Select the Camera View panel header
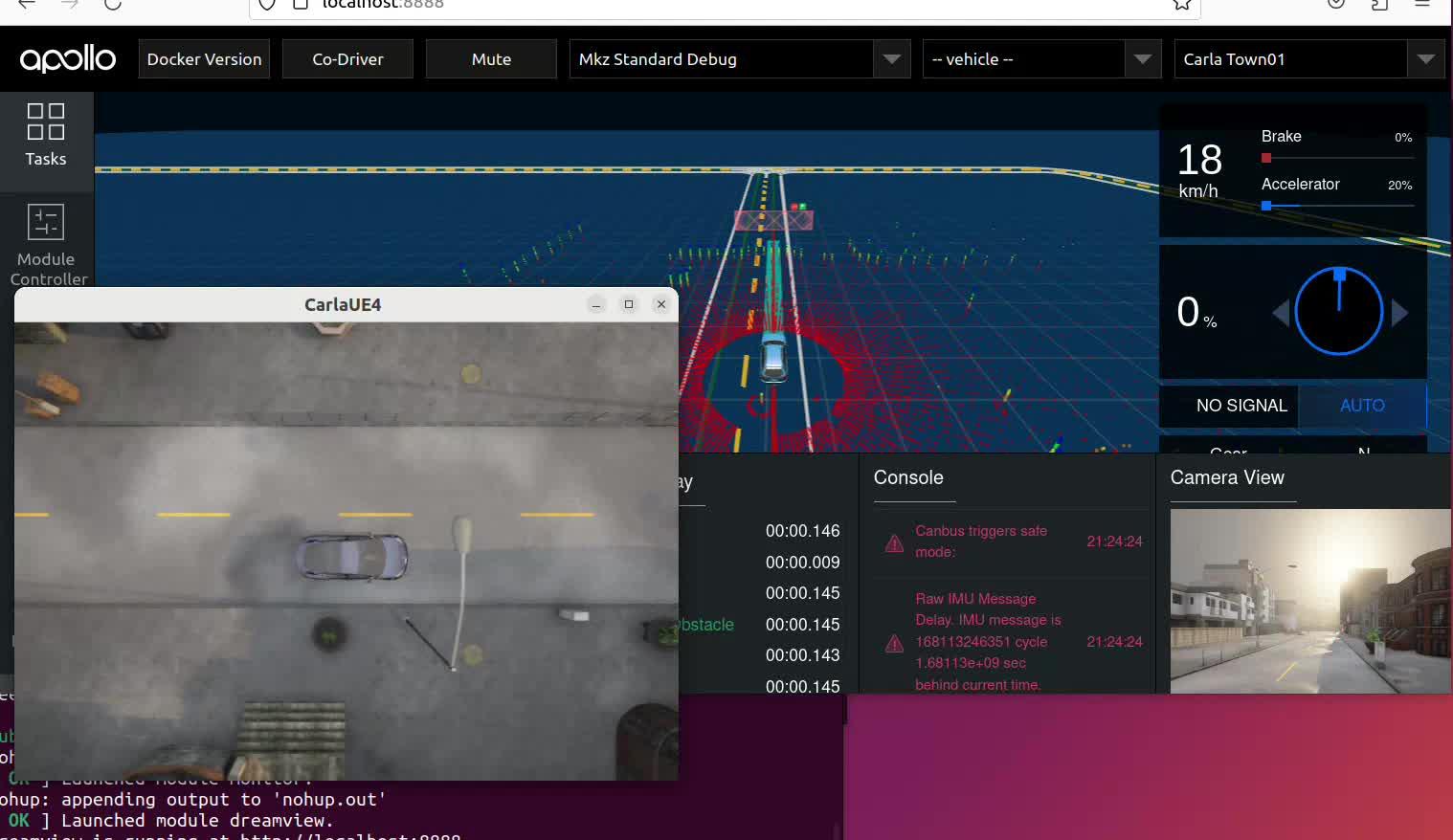1453x840 pixels. pos(1227,477)
